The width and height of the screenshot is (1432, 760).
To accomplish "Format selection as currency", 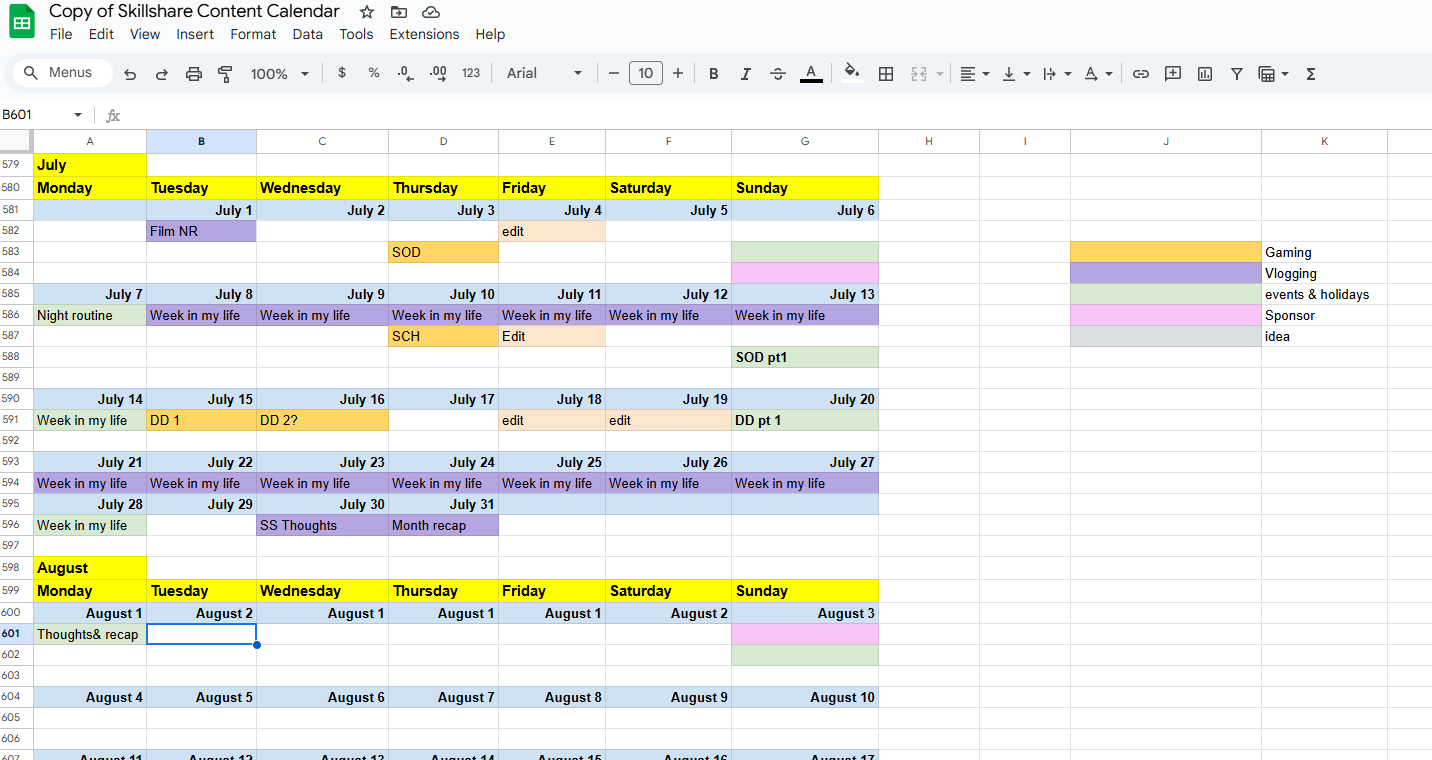I will click(x=342, y=73).
